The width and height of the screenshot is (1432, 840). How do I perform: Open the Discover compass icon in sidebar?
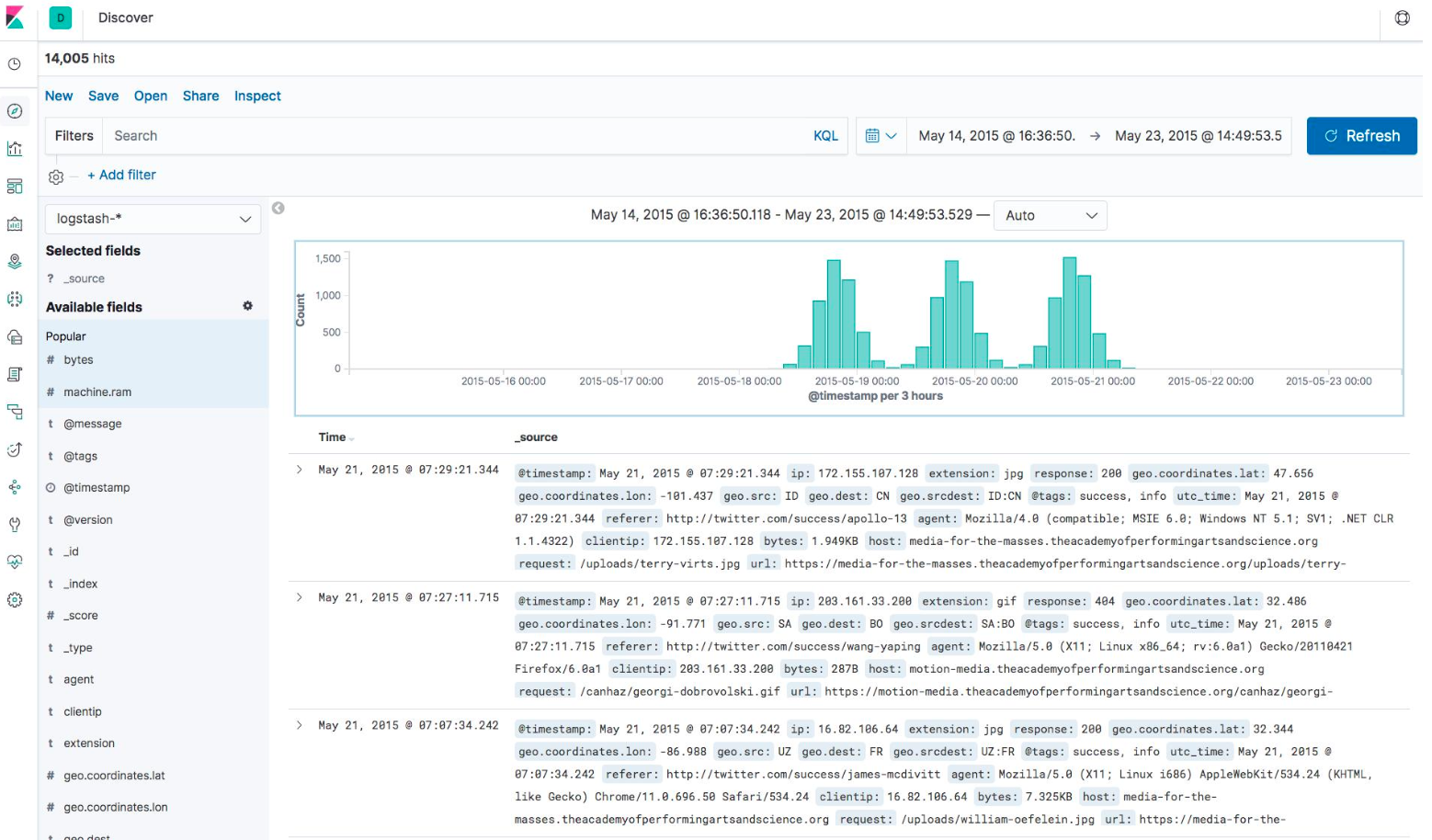pos(15,111)
